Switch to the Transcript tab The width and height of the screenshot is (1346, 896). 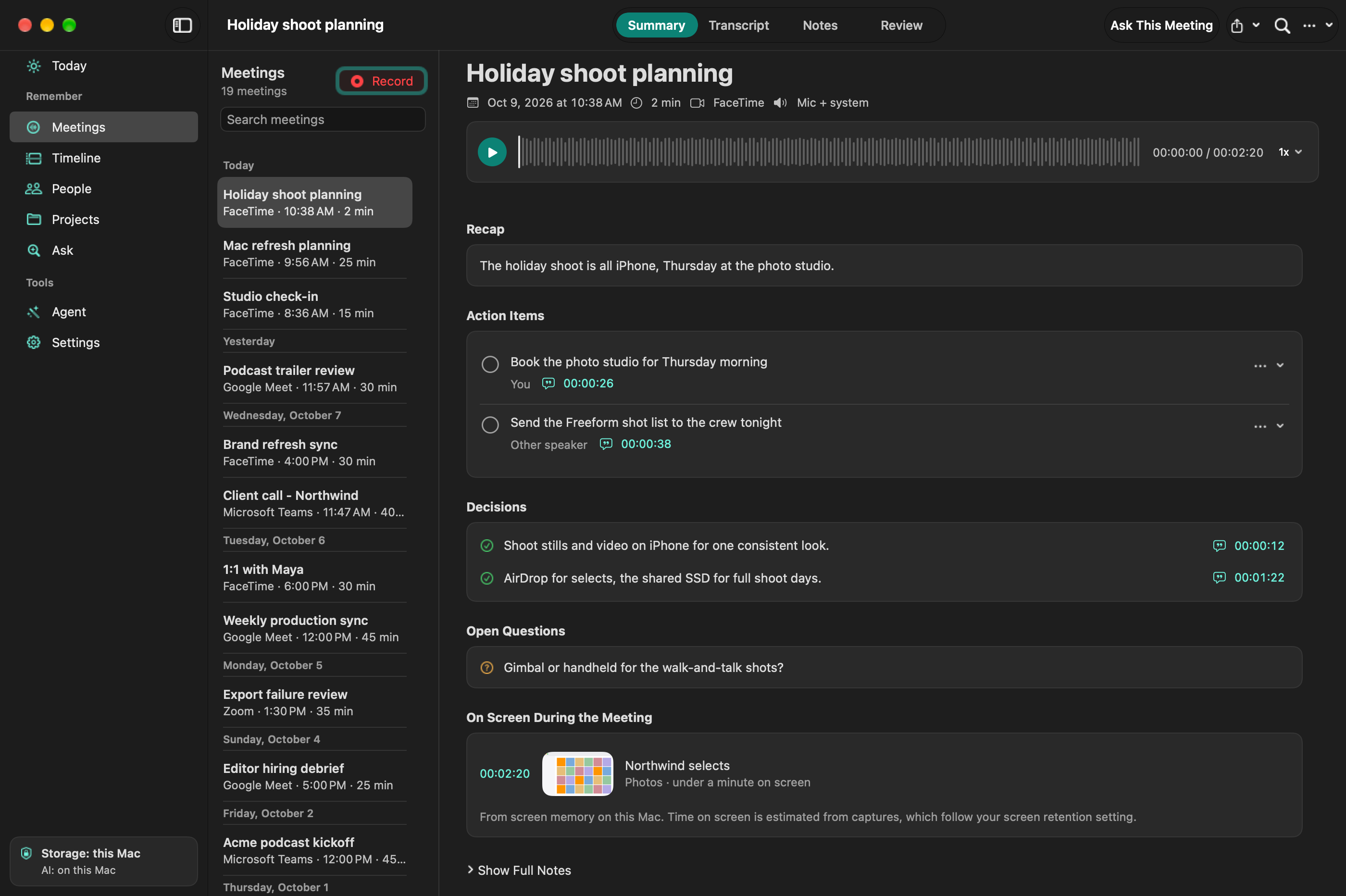(x=738, y=25)
